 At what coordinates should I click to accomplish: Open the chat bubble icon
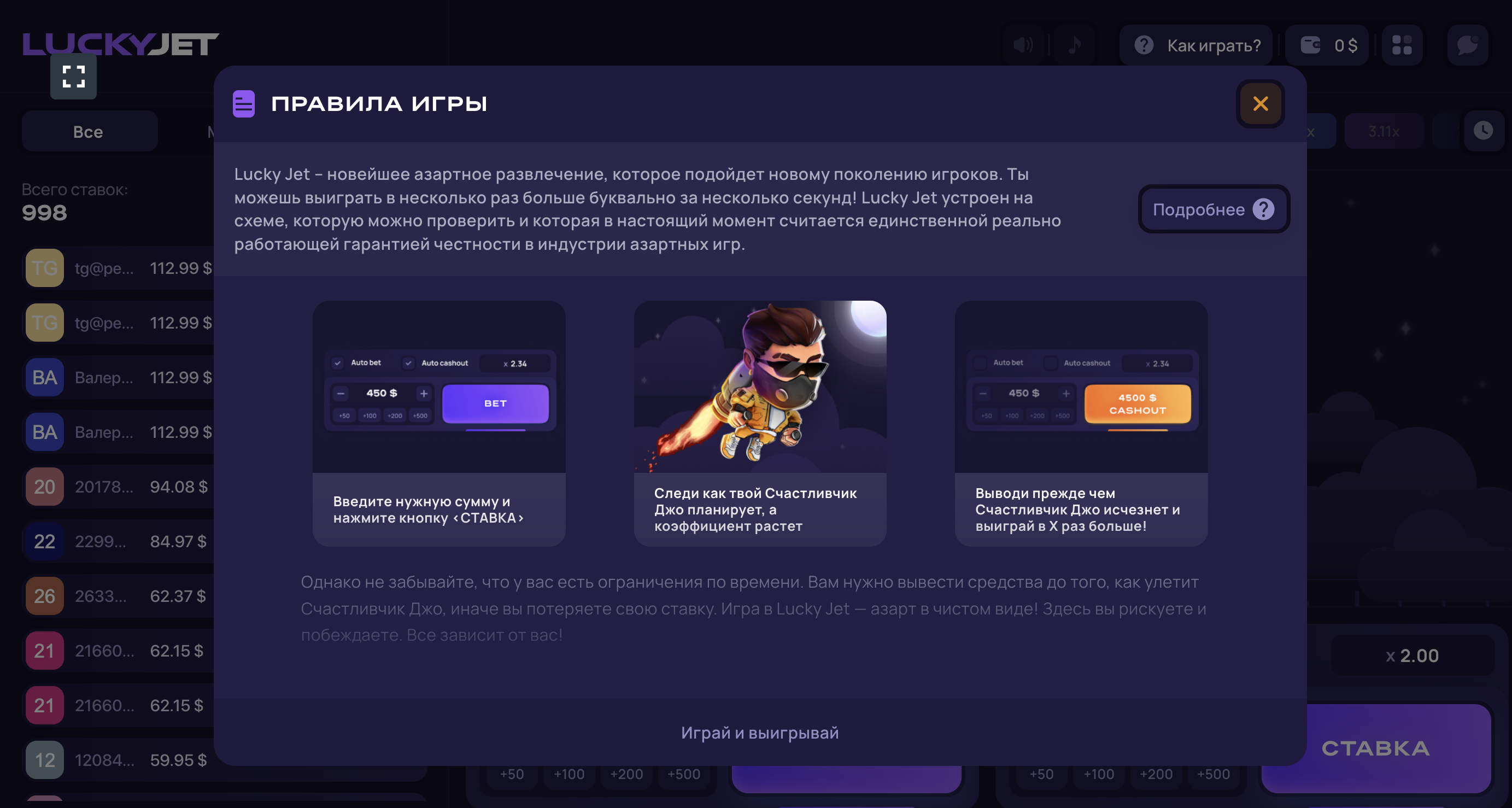pyautogui.click(x=1467, y=45)
